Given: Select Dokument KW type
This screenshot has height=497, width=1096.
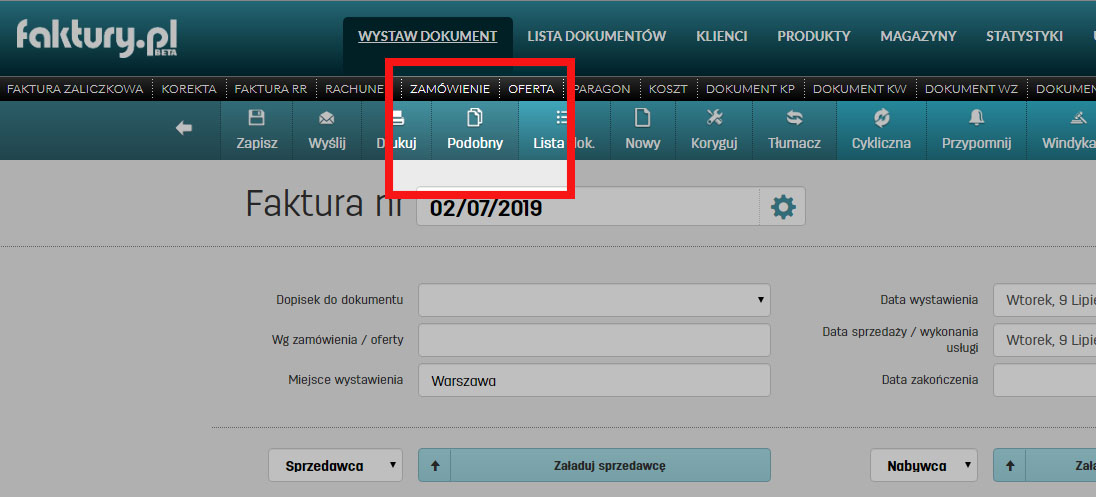Looking at the screenshot, I should pos(859,89).
